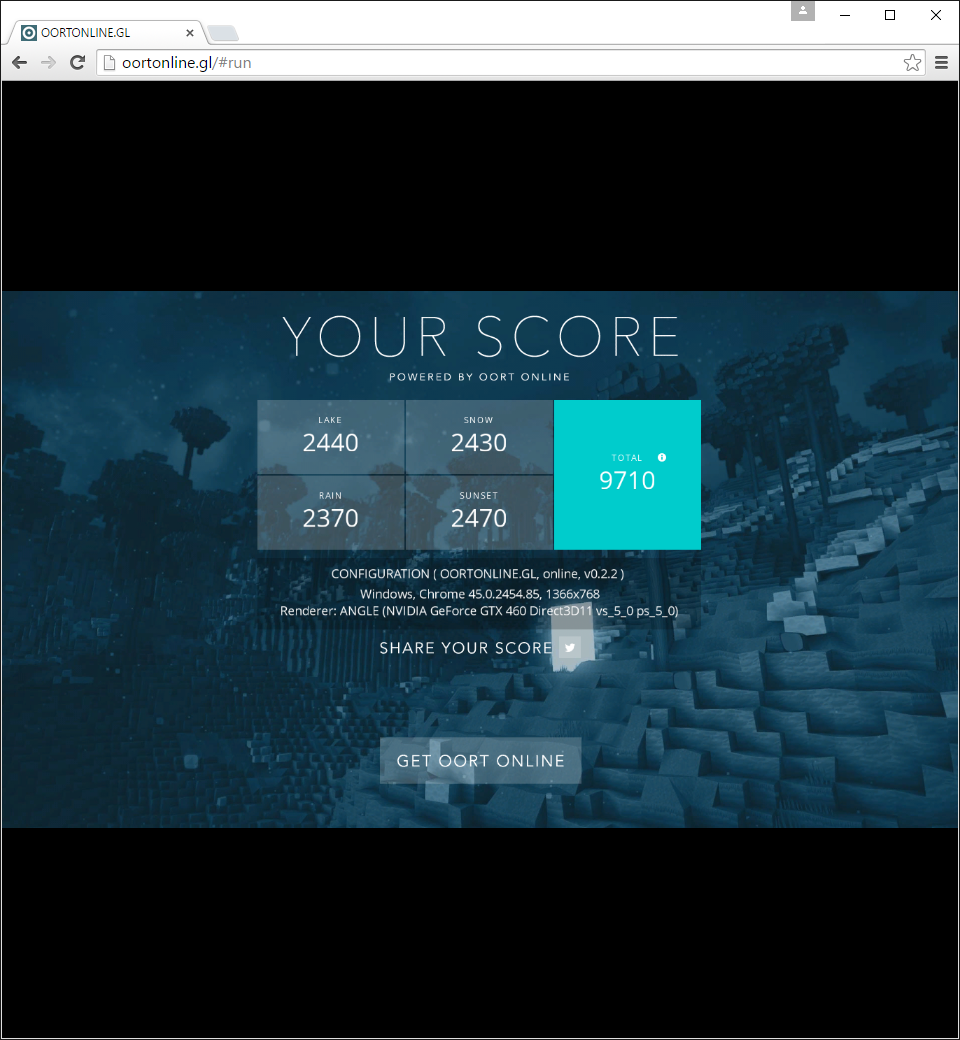Open a new tab with the blank tab button
The height and width of the screenshot is (1040, 960).
223,33
